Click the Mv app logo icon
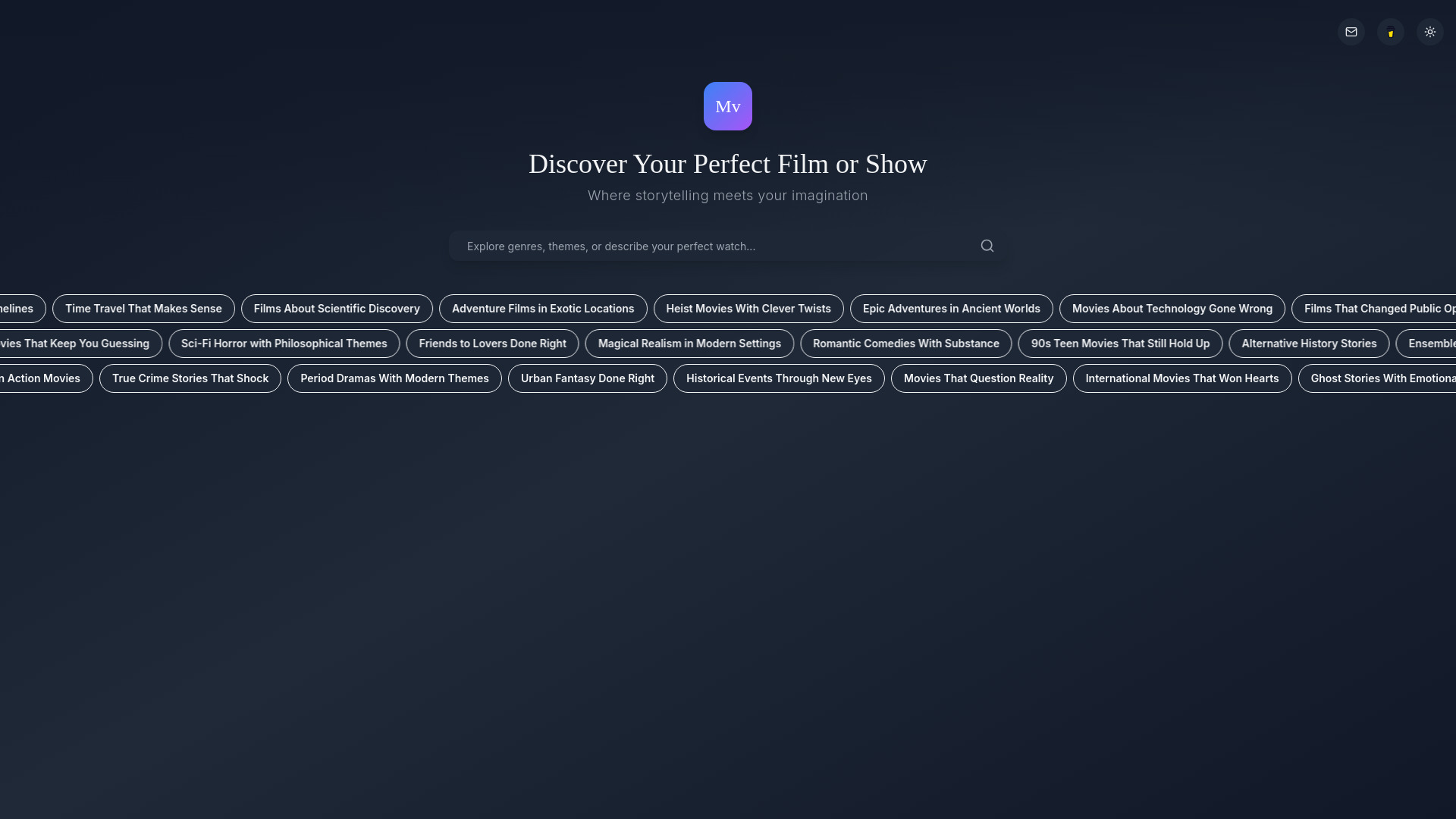 [x=728, y=106]
